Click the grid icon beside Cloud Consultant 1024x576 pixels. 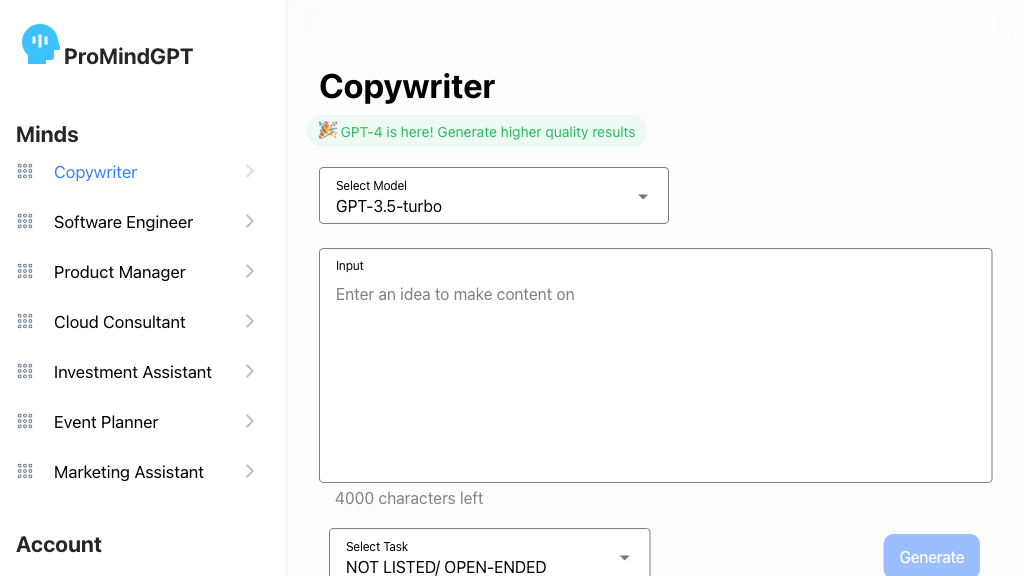tap(25, 322)
